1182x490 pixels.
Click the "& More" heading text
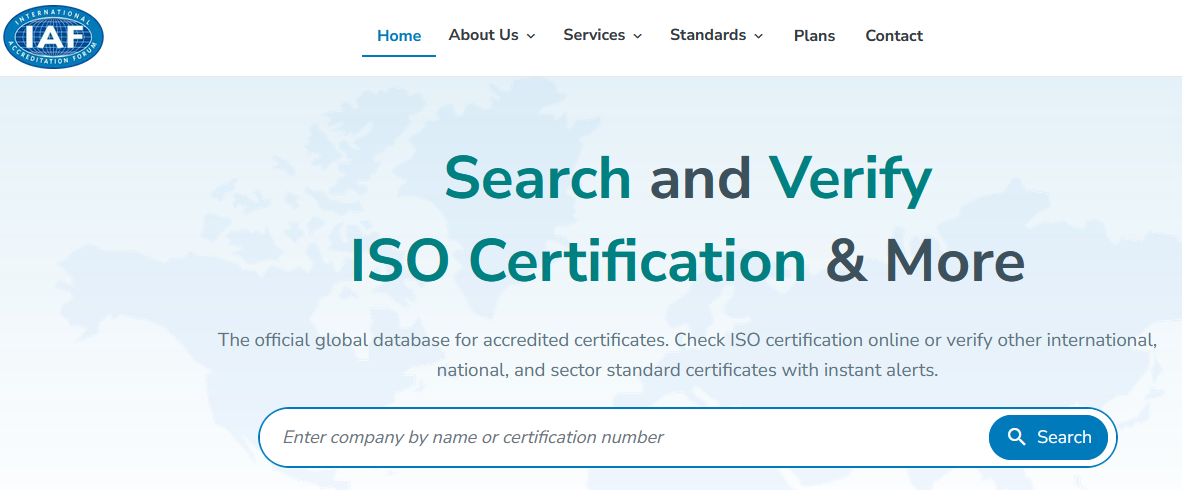pyautogui.click(x=925, y=261)
